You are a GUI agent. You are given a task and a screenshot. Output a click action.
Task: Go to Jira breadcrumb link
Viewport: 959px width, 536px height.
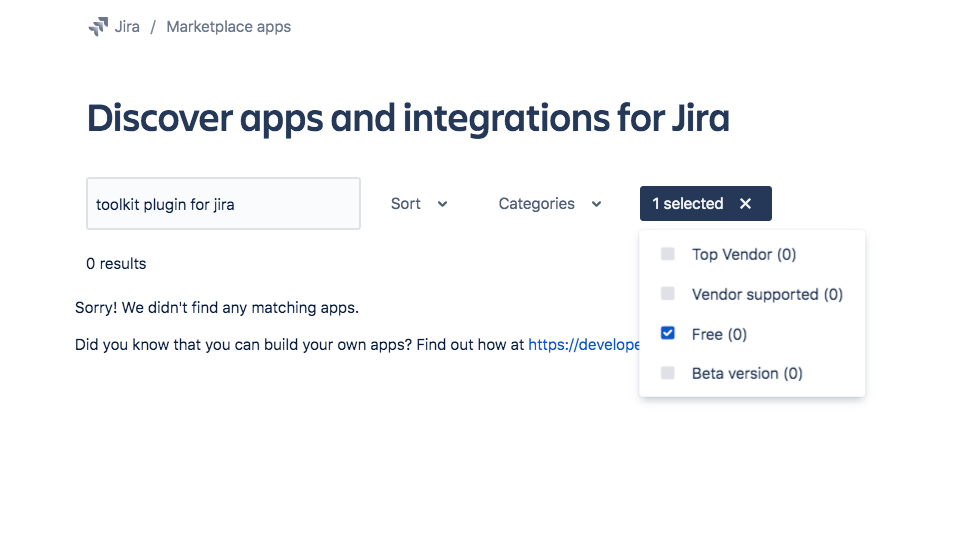point(127,27)
